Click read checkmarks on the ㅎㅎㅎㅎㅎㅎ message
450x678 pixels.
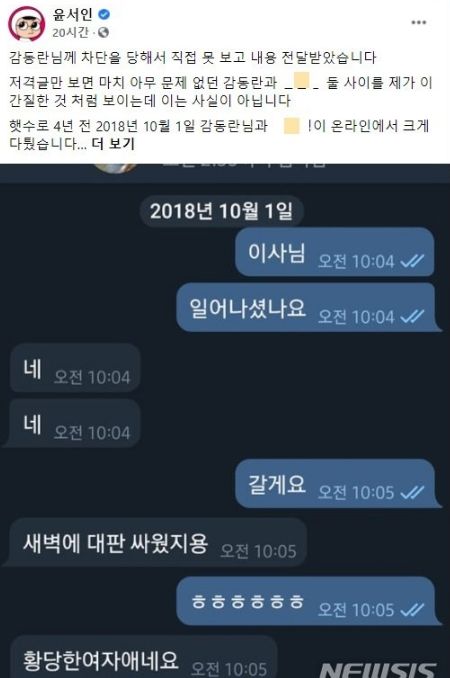pos(412,609)
